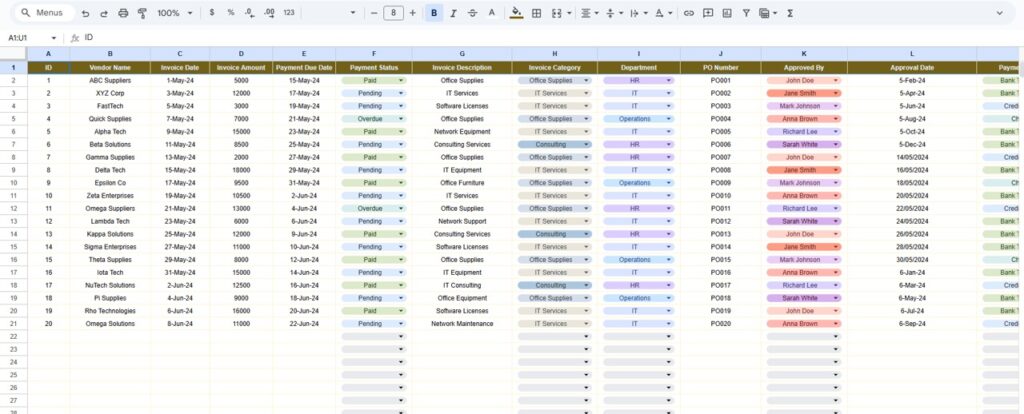Open the text color picker
Image resolution: width=1024 pixels, height=414 pixels.
coord(492,13)
